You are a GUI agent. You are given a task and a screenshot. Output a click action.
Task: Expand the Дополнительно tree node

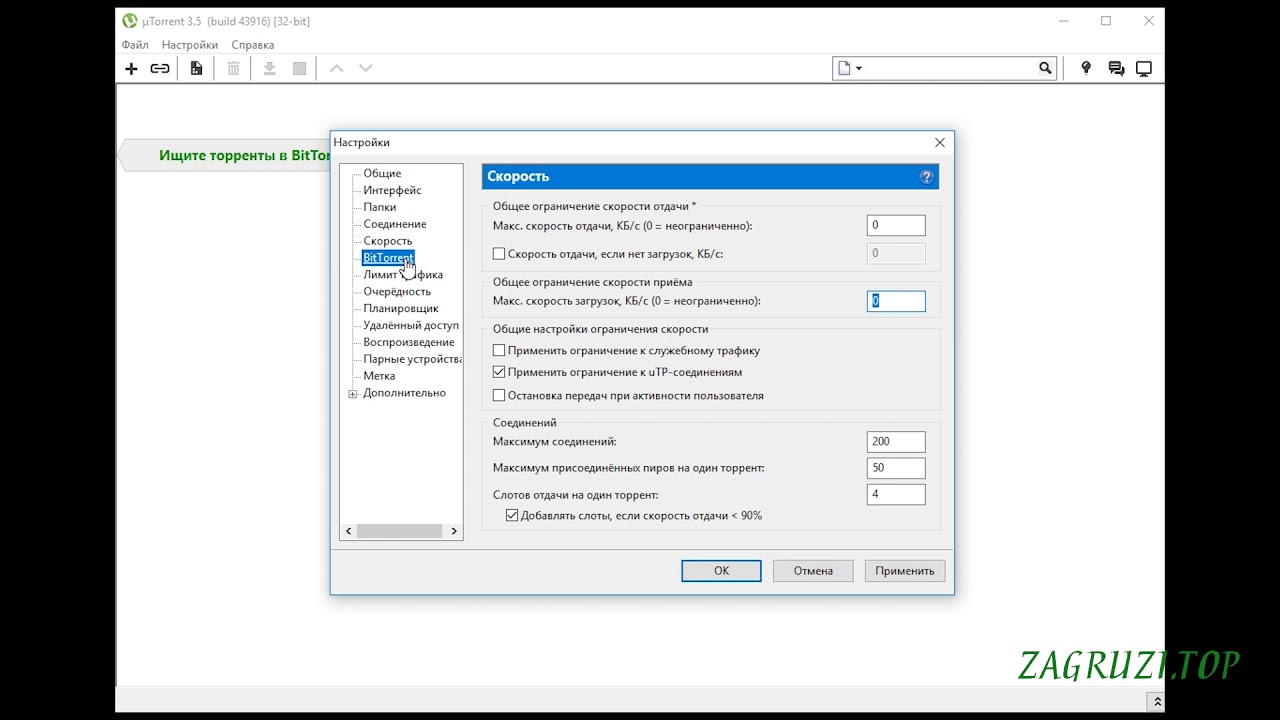coord(352,394)
